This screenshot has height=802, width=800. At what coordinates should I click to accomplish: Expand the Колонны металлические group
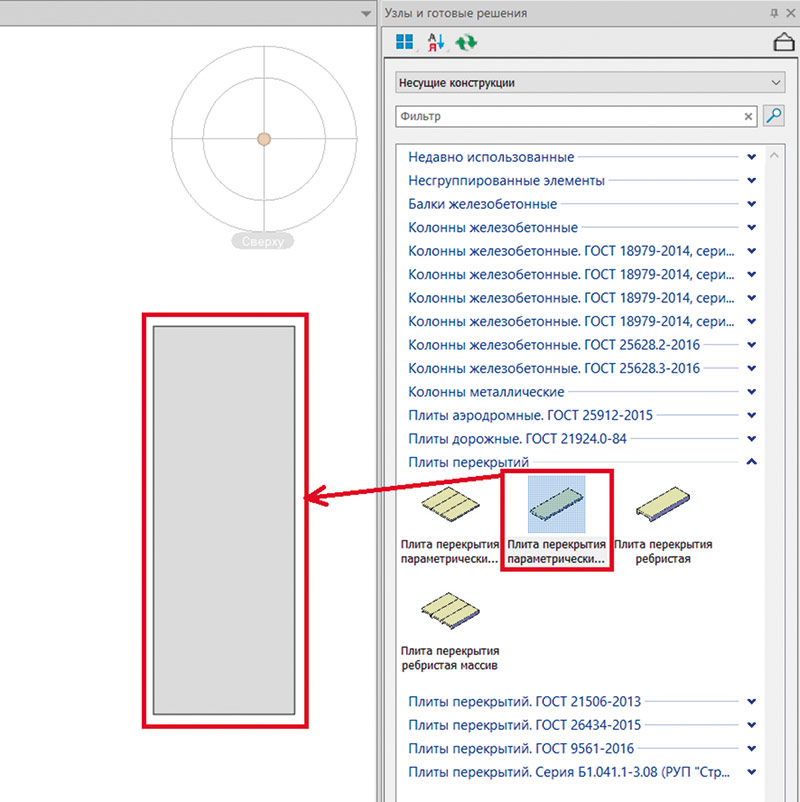point(751,392)
